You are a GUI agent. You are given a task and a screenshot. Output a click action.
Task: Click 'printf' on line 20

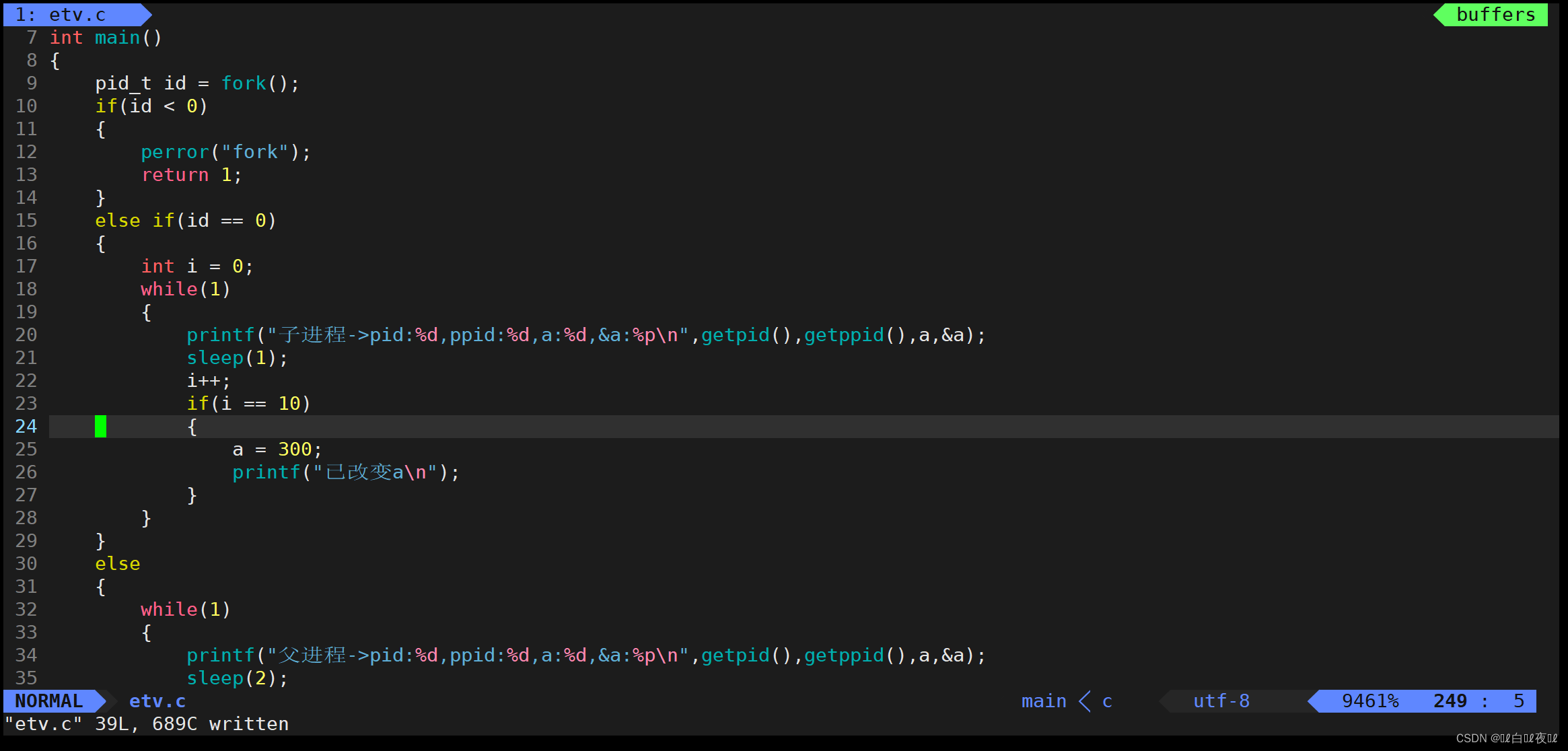pyautogui.click(x=221, y=335)
